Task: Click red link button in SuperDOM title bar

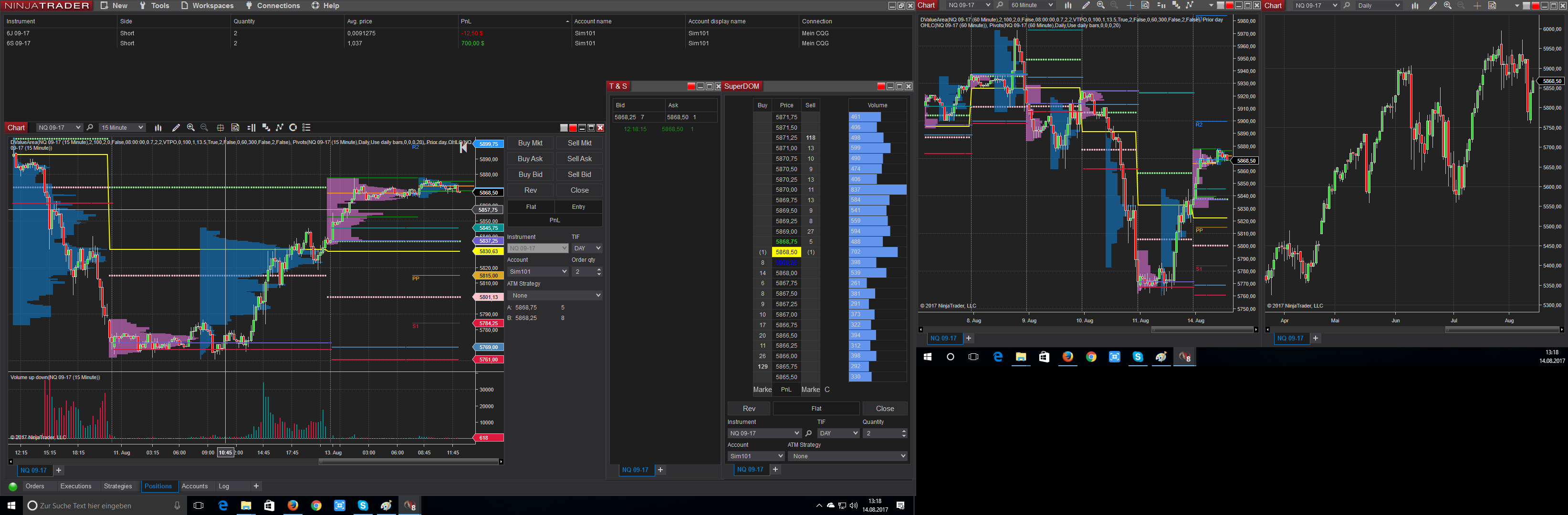Action: click(x=881, y=86)
